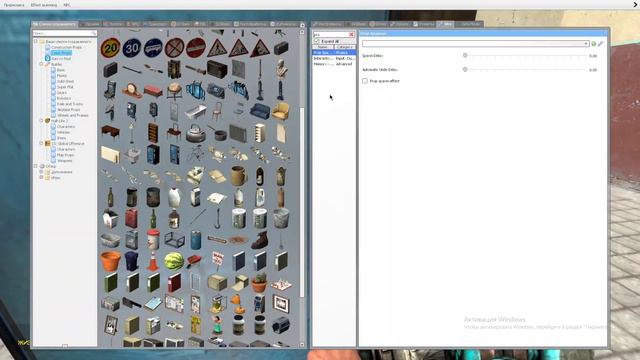This screenshot has width=640, height=360.
Task: Spawn the mantel clock prop
Action: pyautogui.click(x=132, y=91)
